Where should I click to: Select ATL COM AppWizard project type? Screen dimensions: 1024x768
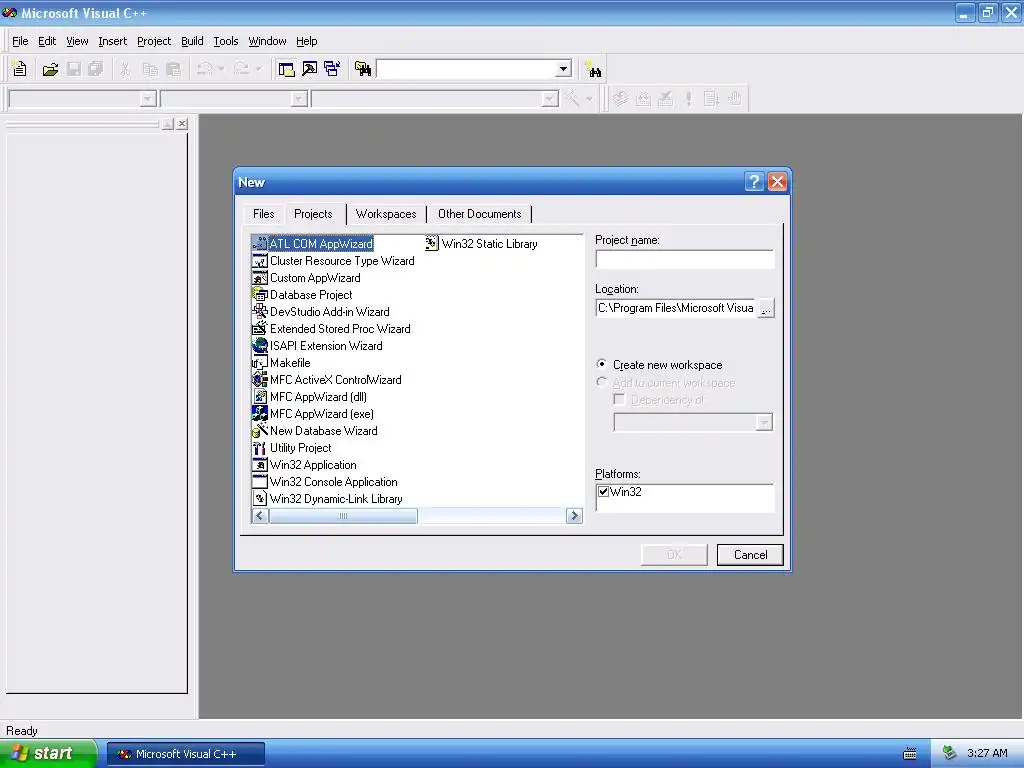pos(312,244)
